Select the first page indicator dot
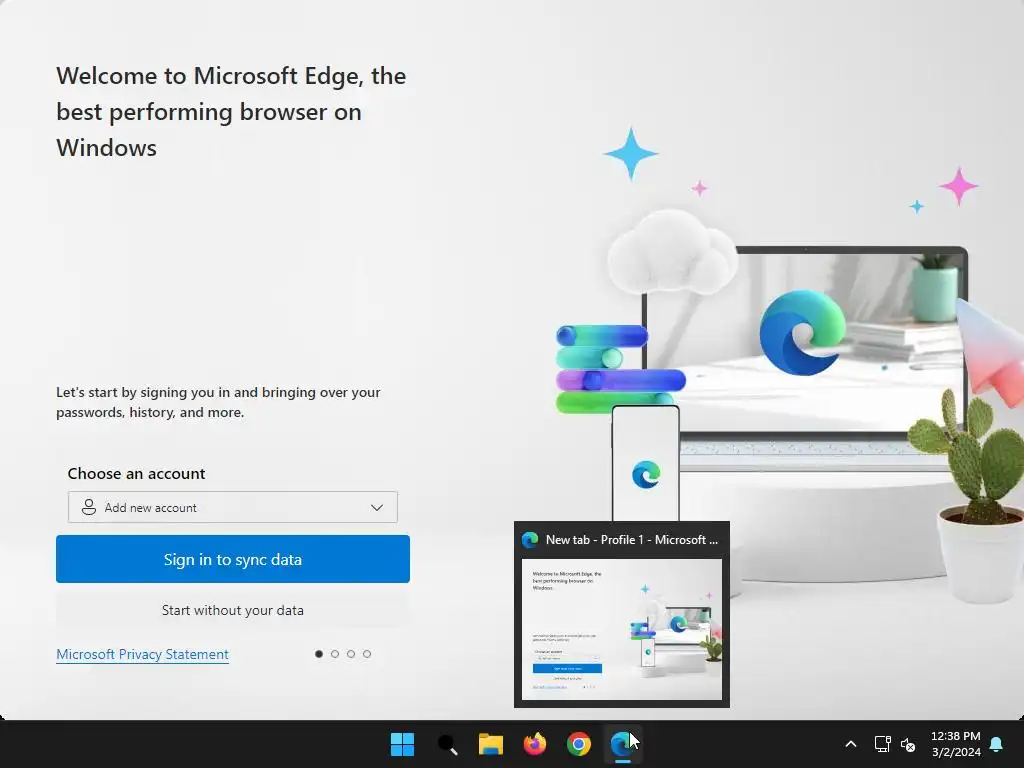Viewport: 1024px width, 768px height. pos(319,654)
